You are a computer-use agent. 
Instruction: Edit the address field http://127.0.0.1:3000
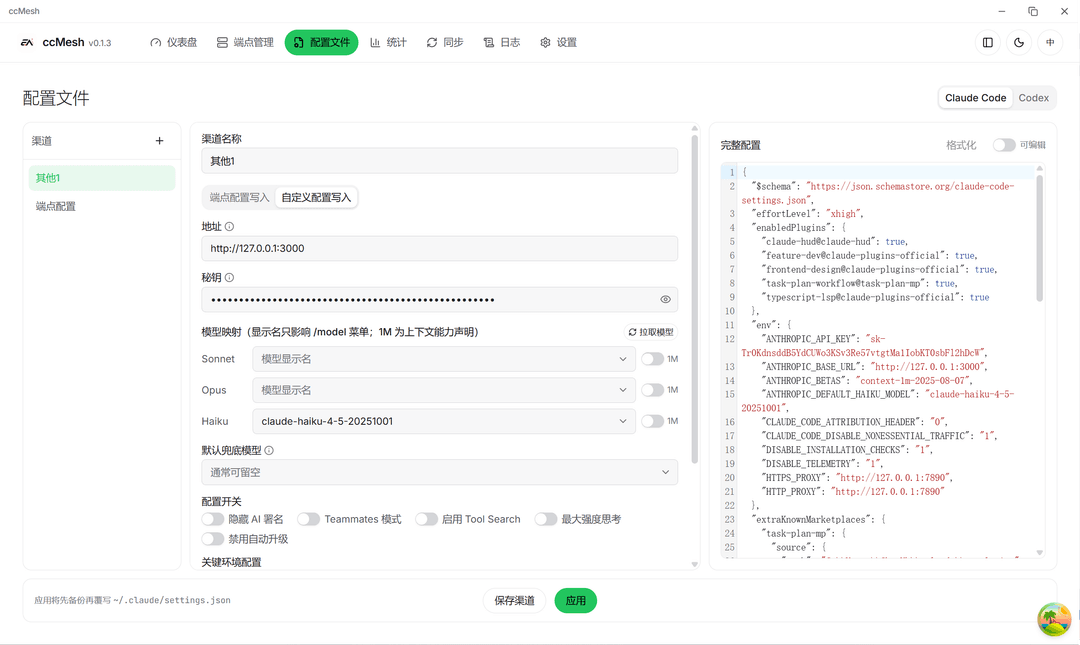(x=439, y=249)
